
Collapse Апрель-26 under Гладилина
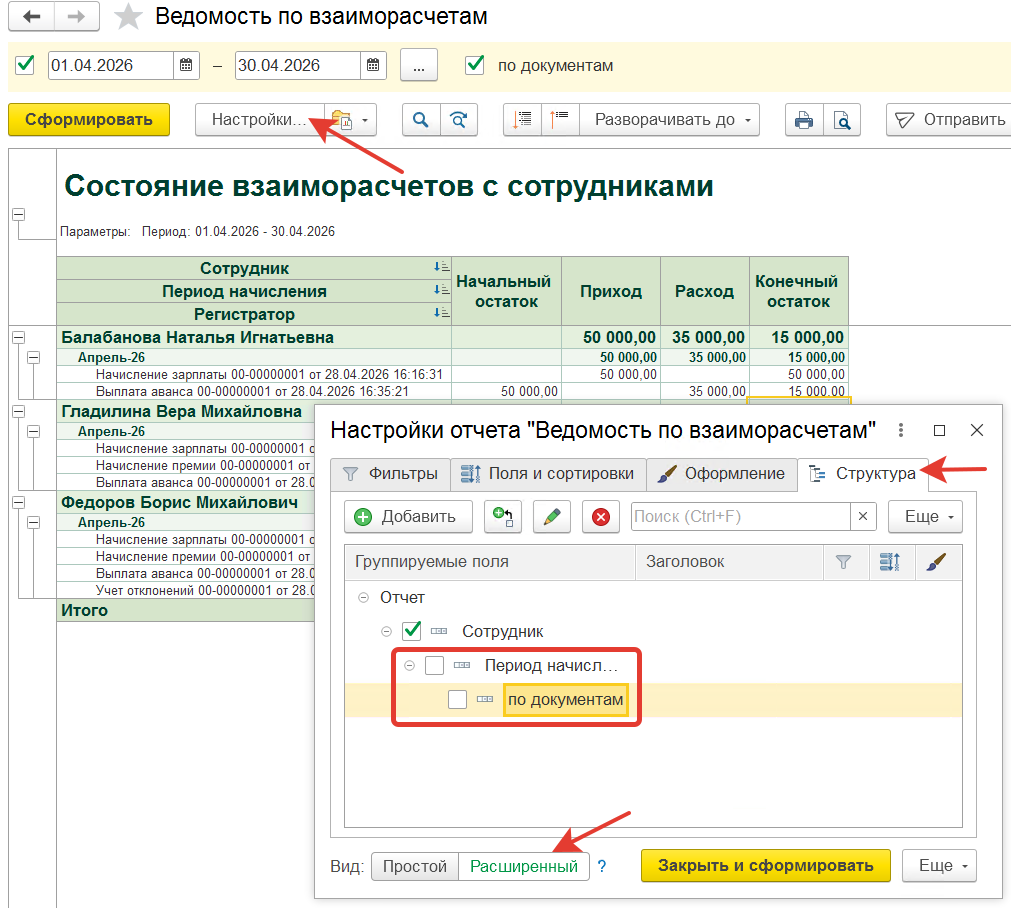pyautogui.click(x=34, y=431)
